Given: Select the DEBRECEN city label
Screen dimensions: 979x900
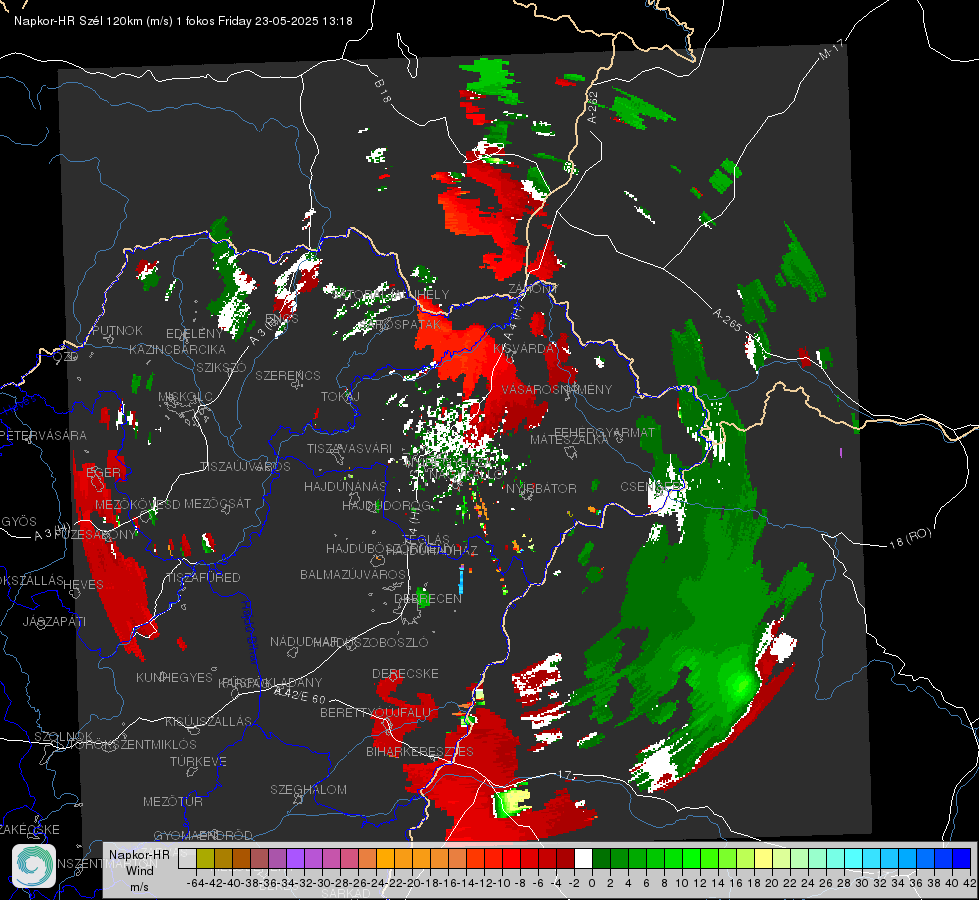Looking at the screenshot, I should pyautogui.click(x=428, y=598).
